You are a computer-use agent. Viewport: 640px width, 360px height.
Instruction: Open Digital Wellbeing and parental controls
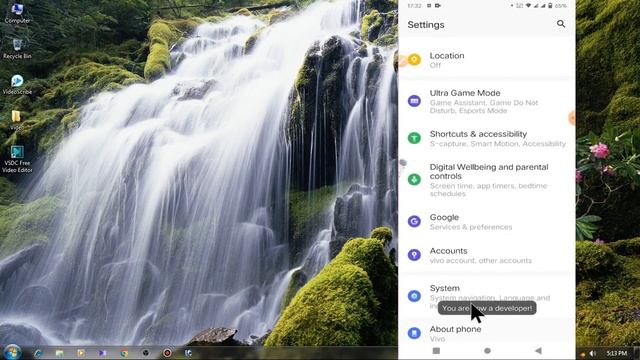pyautogui.click(x=487, y=180)
